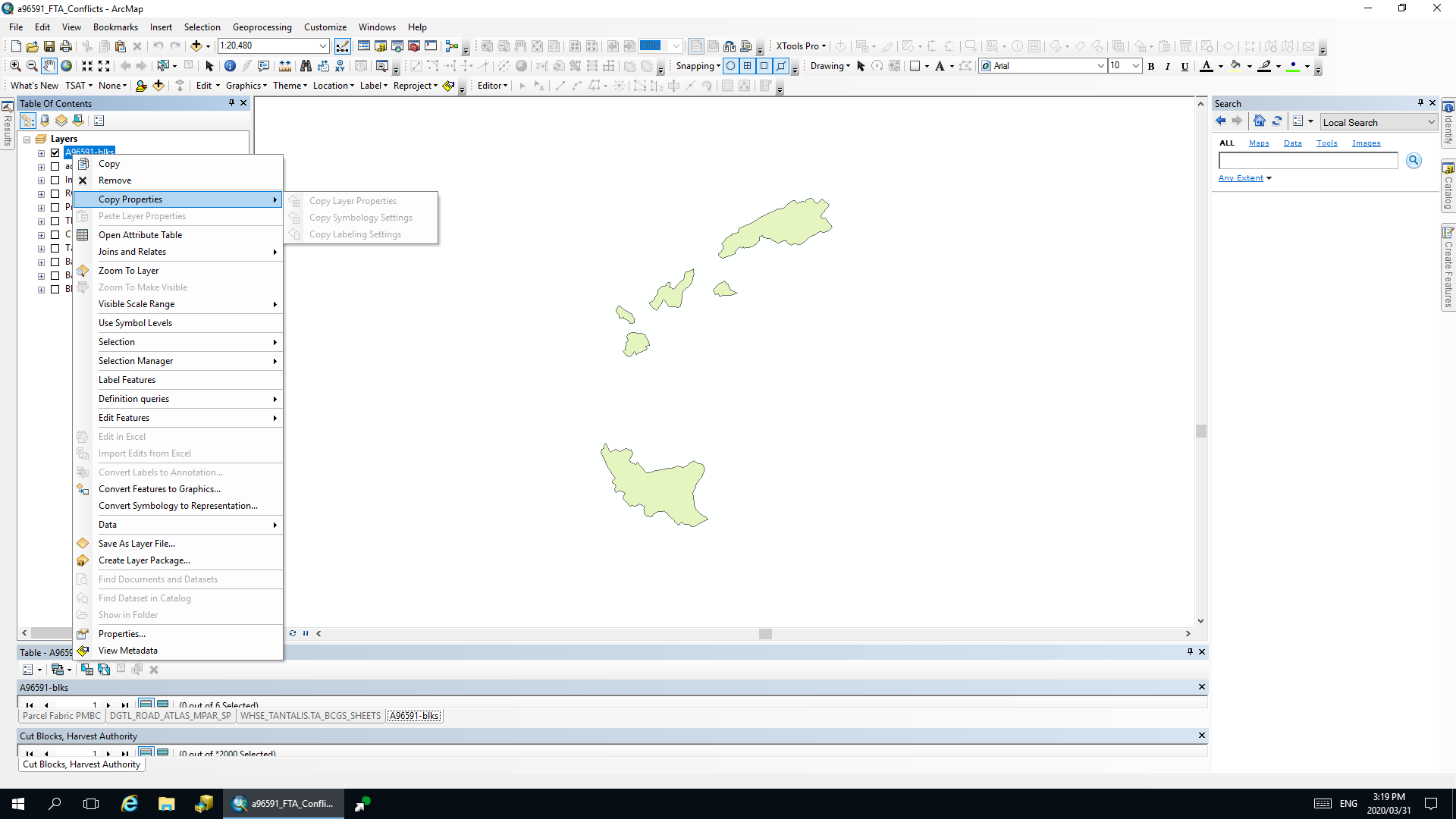This screenshot has width=1456, height=819.
Task: Click the Data filter link in Search
Action: (x=1293, y=143)
